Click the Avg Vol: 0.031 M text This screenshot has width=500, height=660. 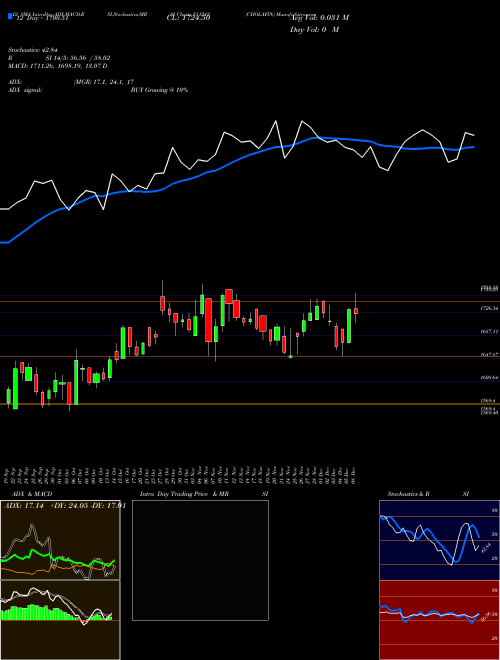(319, 17)
